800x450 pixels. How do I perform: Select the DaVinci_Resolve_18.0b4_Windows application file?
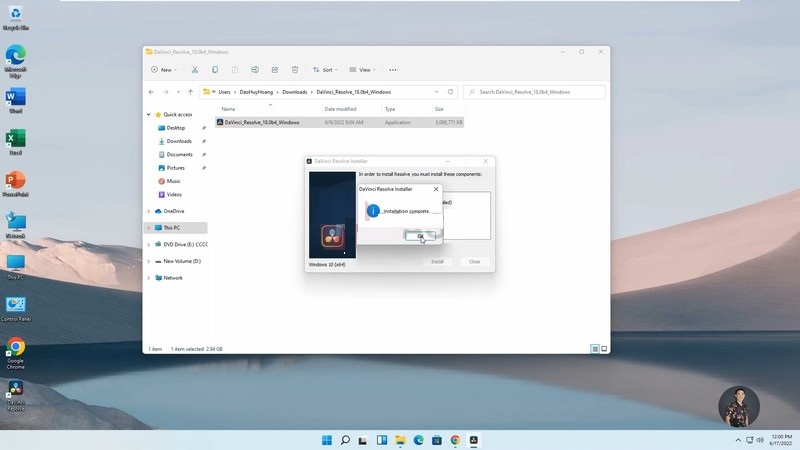(339, 122)
